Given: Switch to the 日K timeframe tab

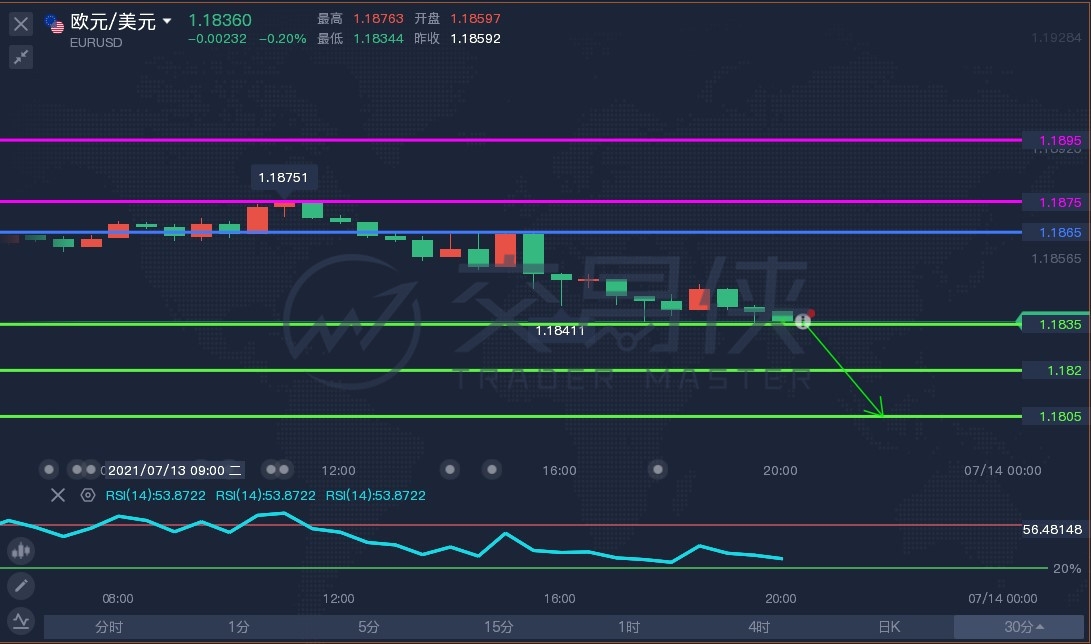Looking at the screenshot, I should tap(889, 627).
